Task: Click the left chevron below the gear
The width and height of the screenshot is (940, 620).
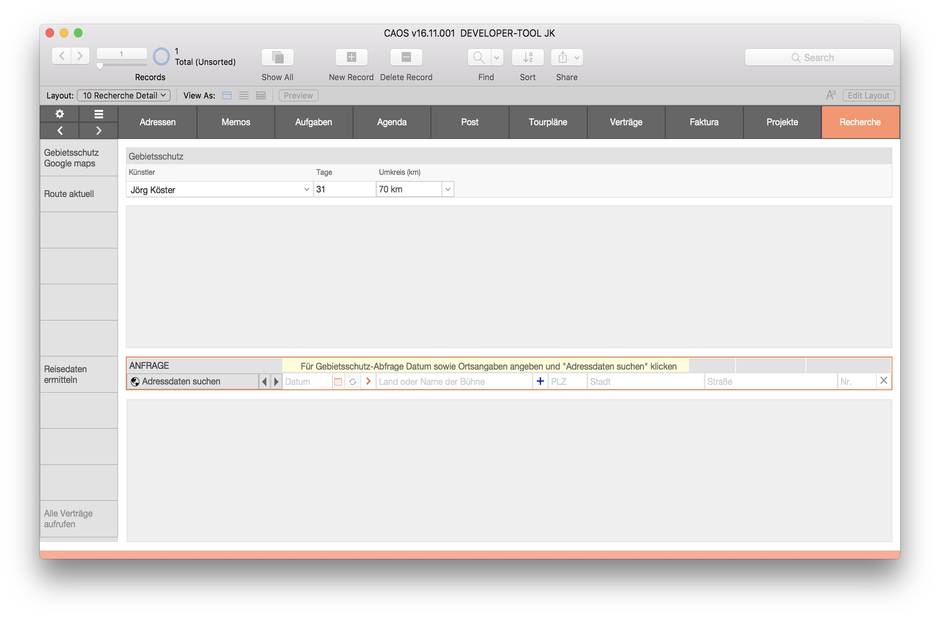Action: [x=59, y=130]
